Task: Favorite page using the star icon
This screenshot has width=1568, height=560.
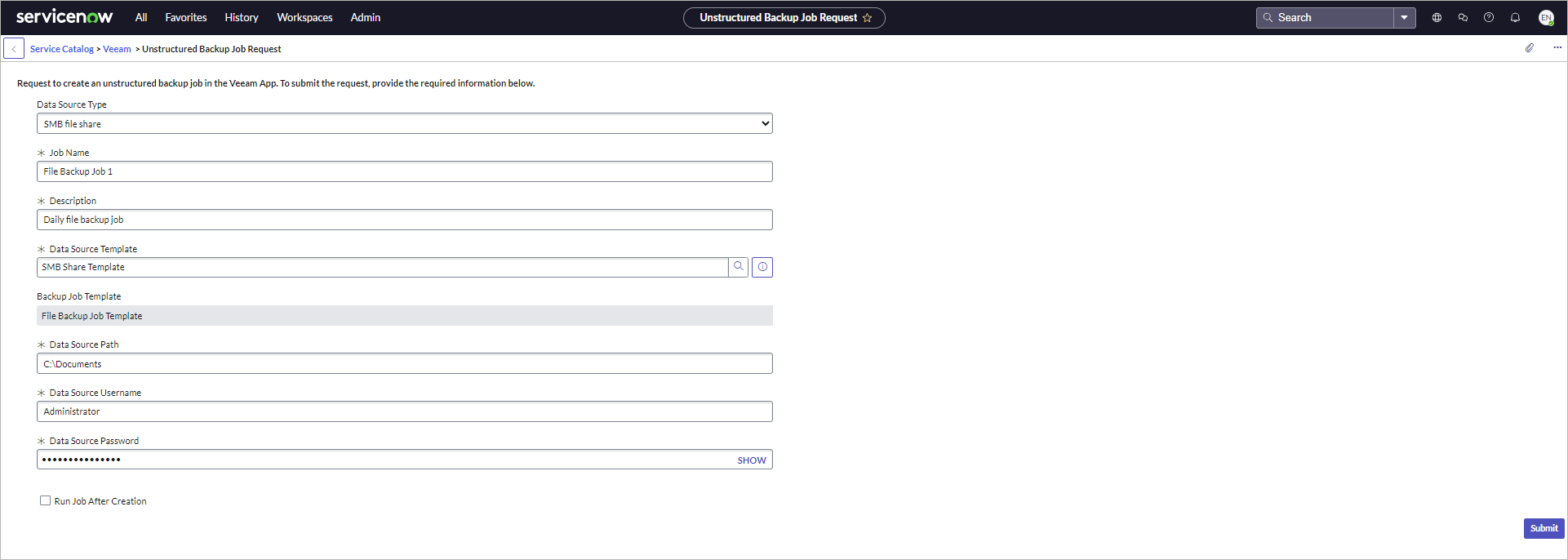Action: pyautogui.click(x=867, y=18)
